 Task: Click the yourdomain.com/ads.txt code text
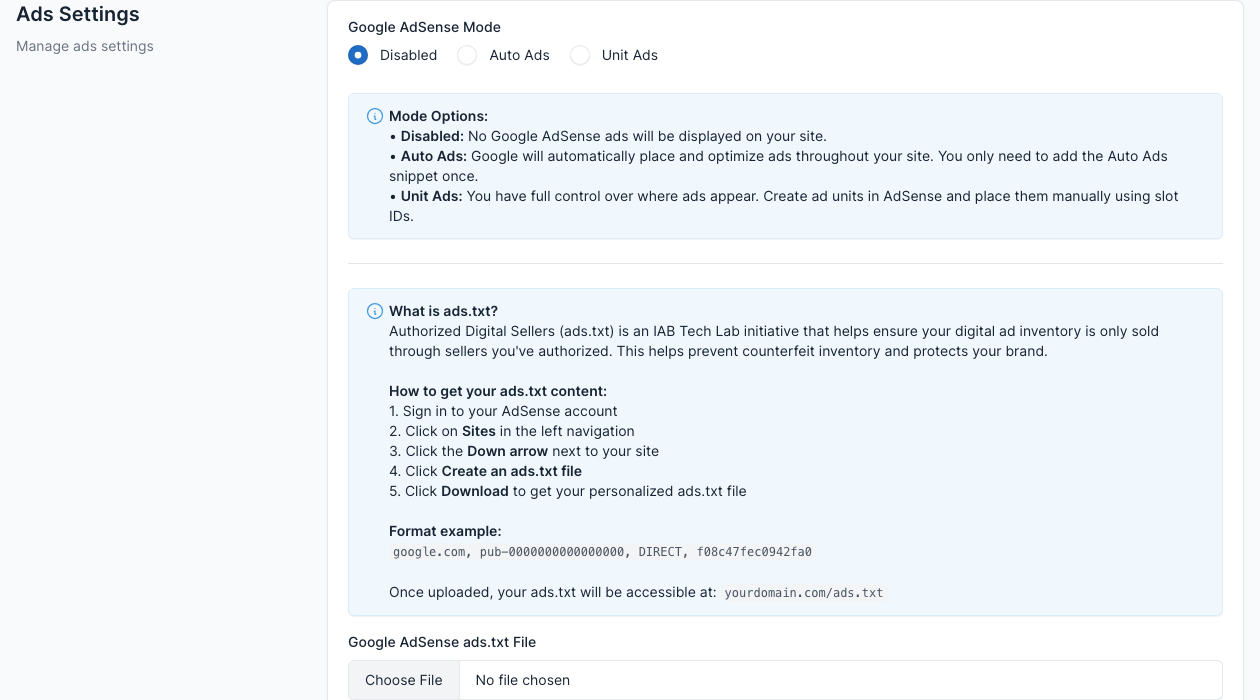pos(804,593)
